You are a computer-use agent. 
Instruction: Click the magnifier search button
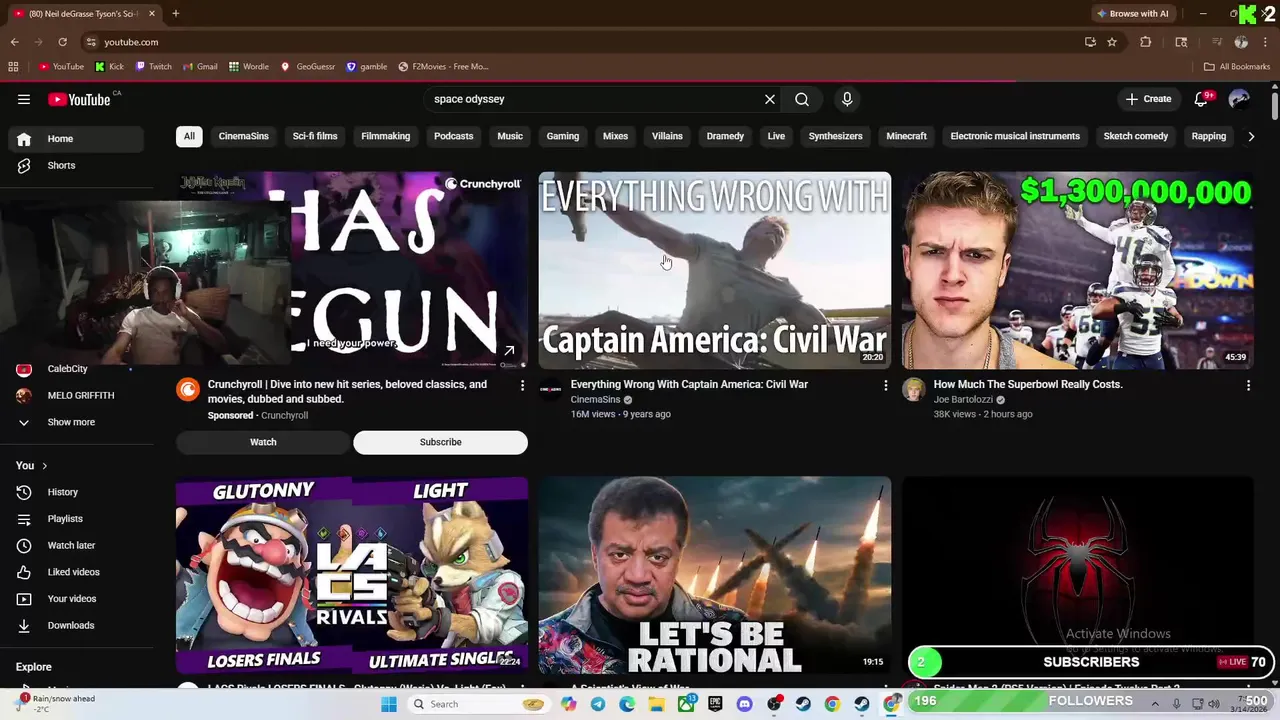tap(802, 99)
